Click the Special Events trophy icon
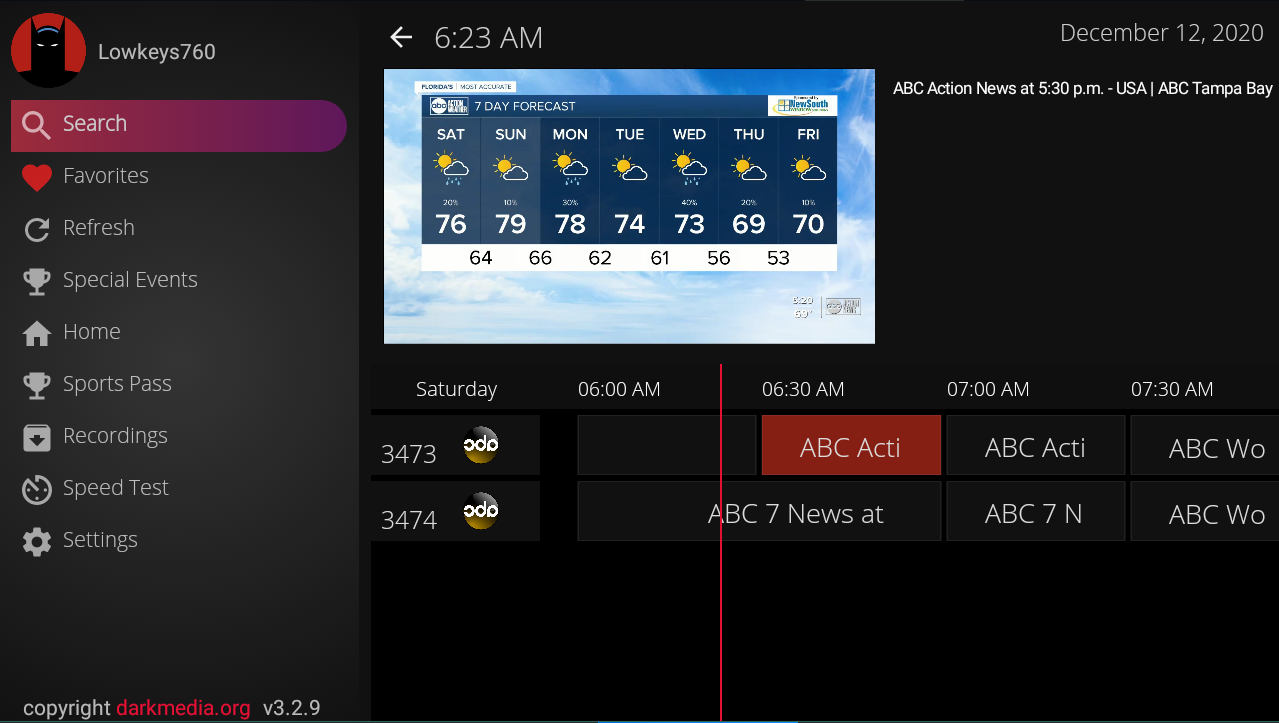The height and width of the screenshot is (723, 1279). pos(37,281)
